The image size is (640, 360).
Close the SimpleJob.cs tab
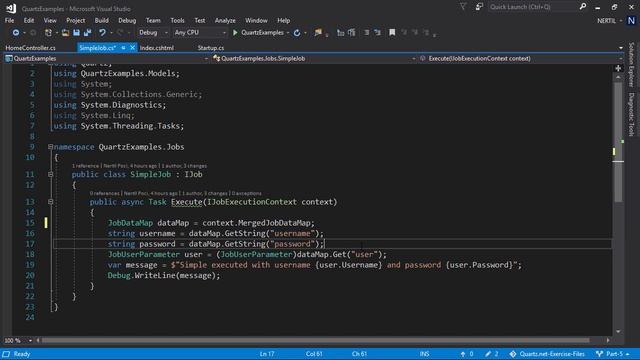132,48
